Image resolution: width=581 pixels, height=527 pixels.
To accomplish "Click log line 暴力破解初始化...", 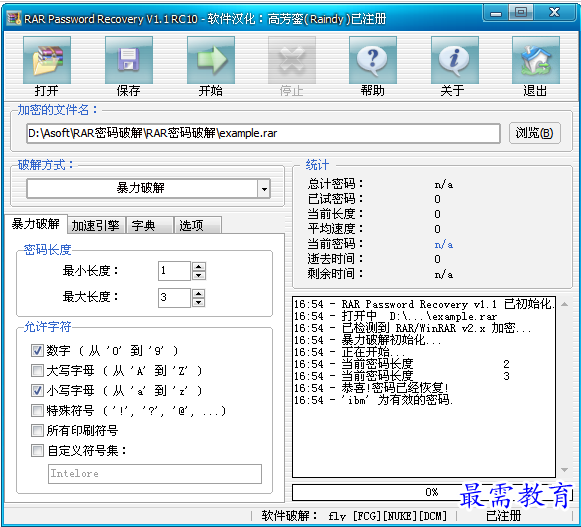I will [368, 340].
